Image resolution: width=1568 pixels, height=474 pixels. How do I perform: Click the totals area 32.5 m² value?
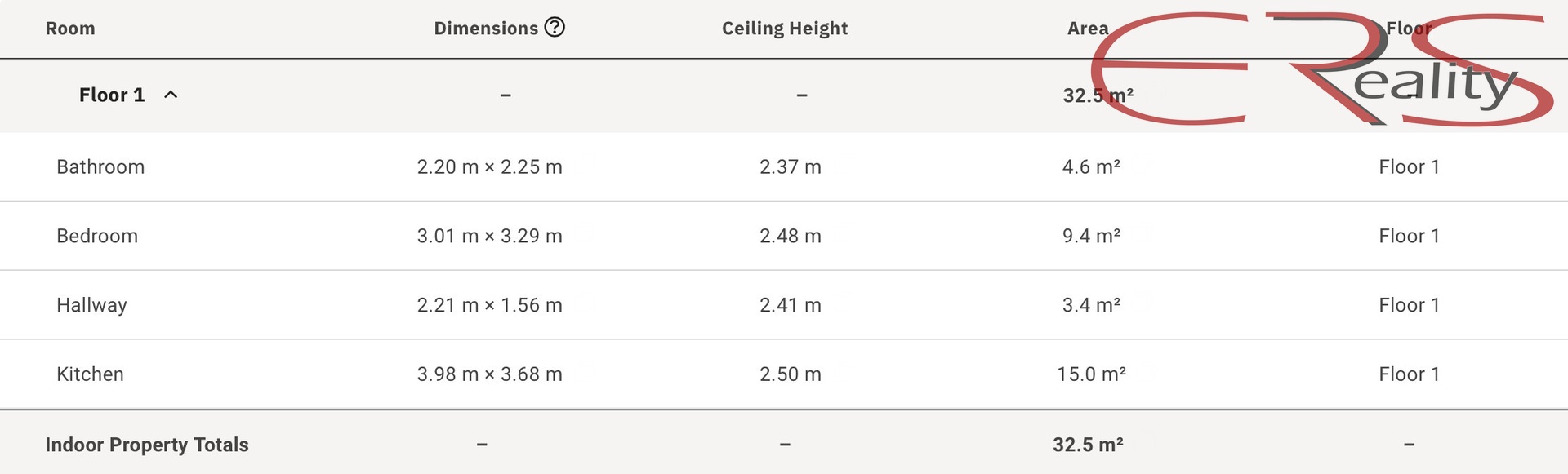pyautogui.click(x=1088, y=445)
